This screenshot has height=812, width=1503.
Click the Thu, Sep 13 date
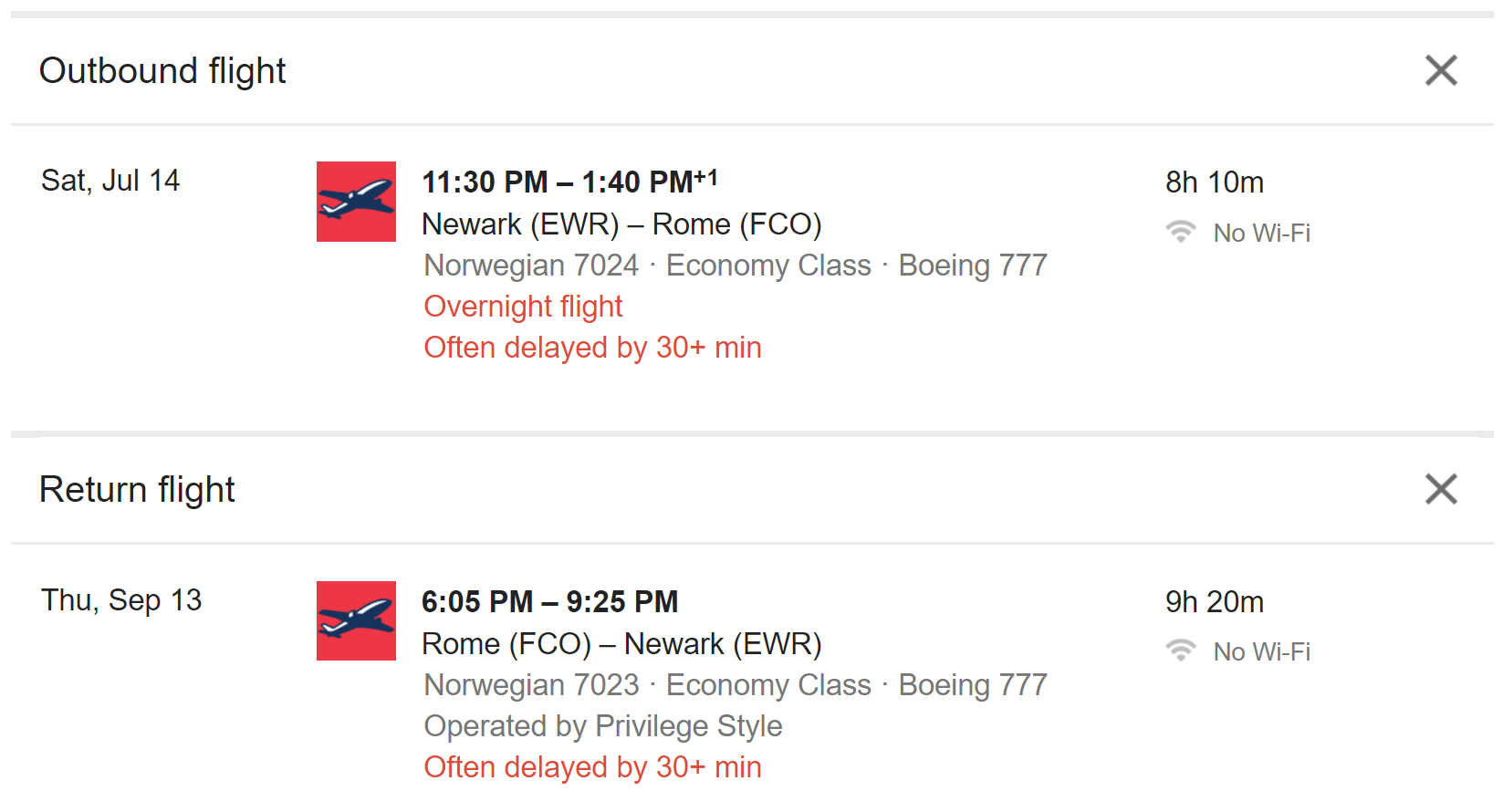(x=121, y=600)
